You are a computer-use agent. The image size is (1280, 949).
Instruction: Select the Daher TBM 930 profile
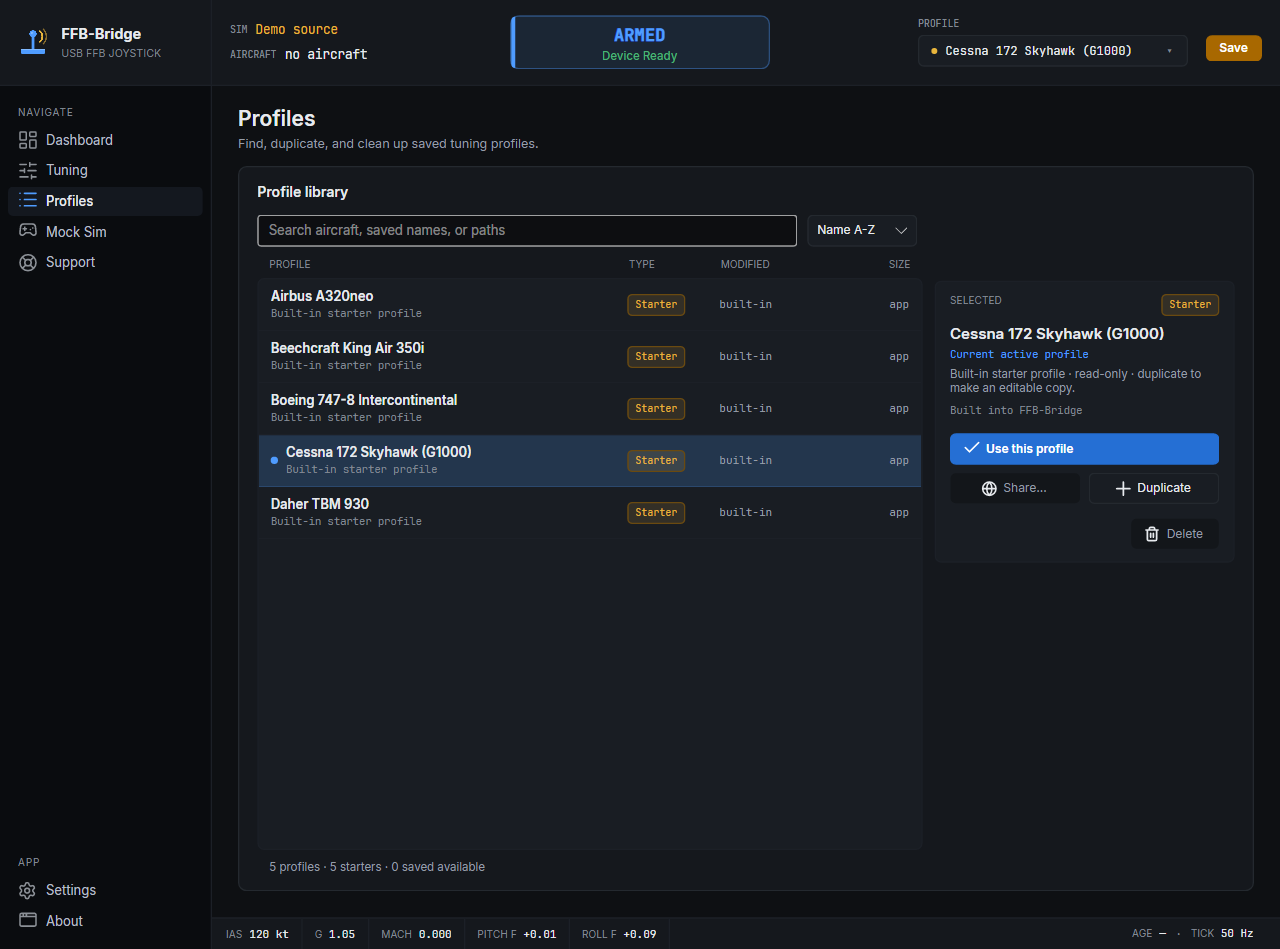click(x=590, y=513)
